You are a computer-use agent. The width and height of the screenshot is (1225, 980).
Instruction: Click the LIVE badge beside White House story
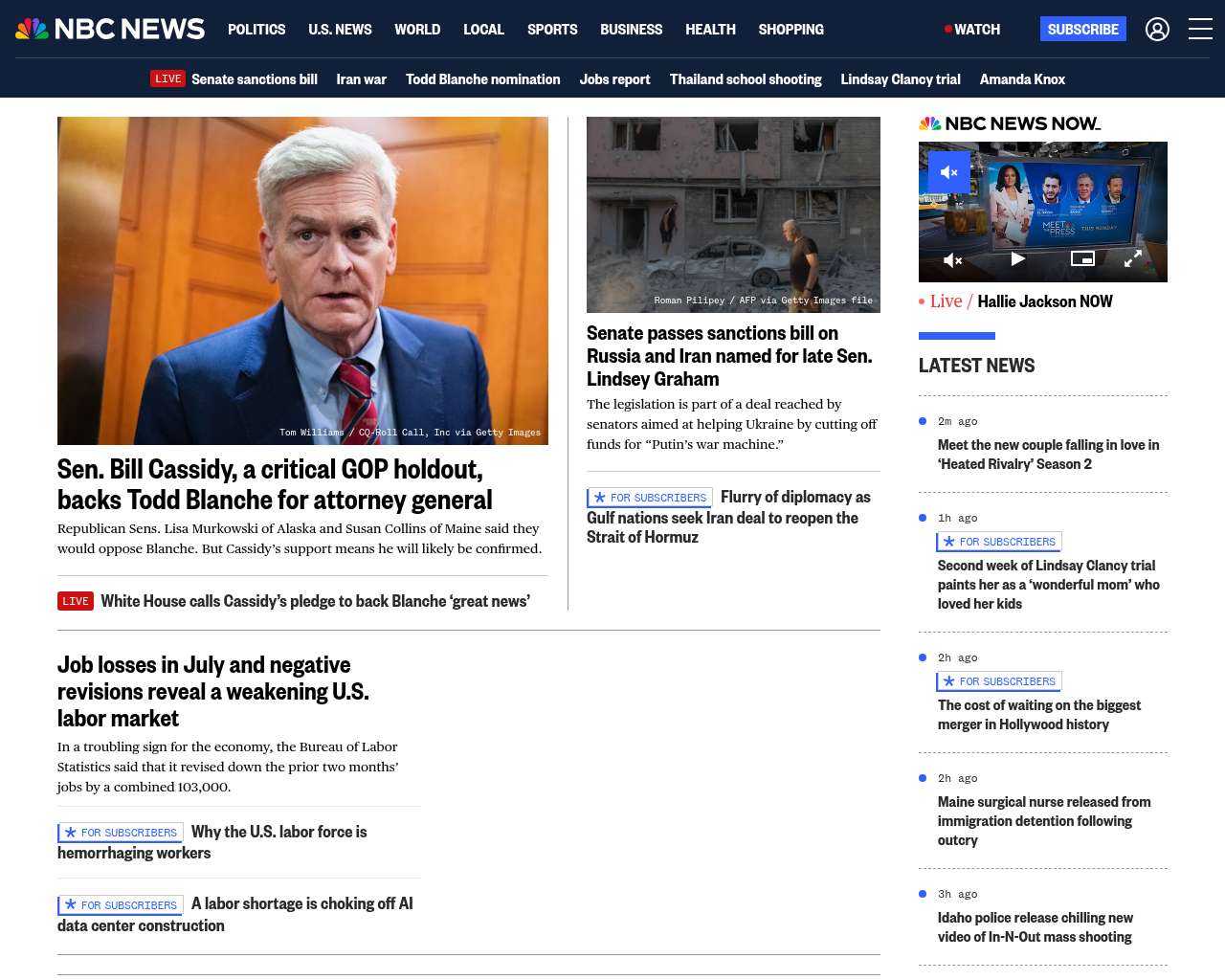pos(76,601)
